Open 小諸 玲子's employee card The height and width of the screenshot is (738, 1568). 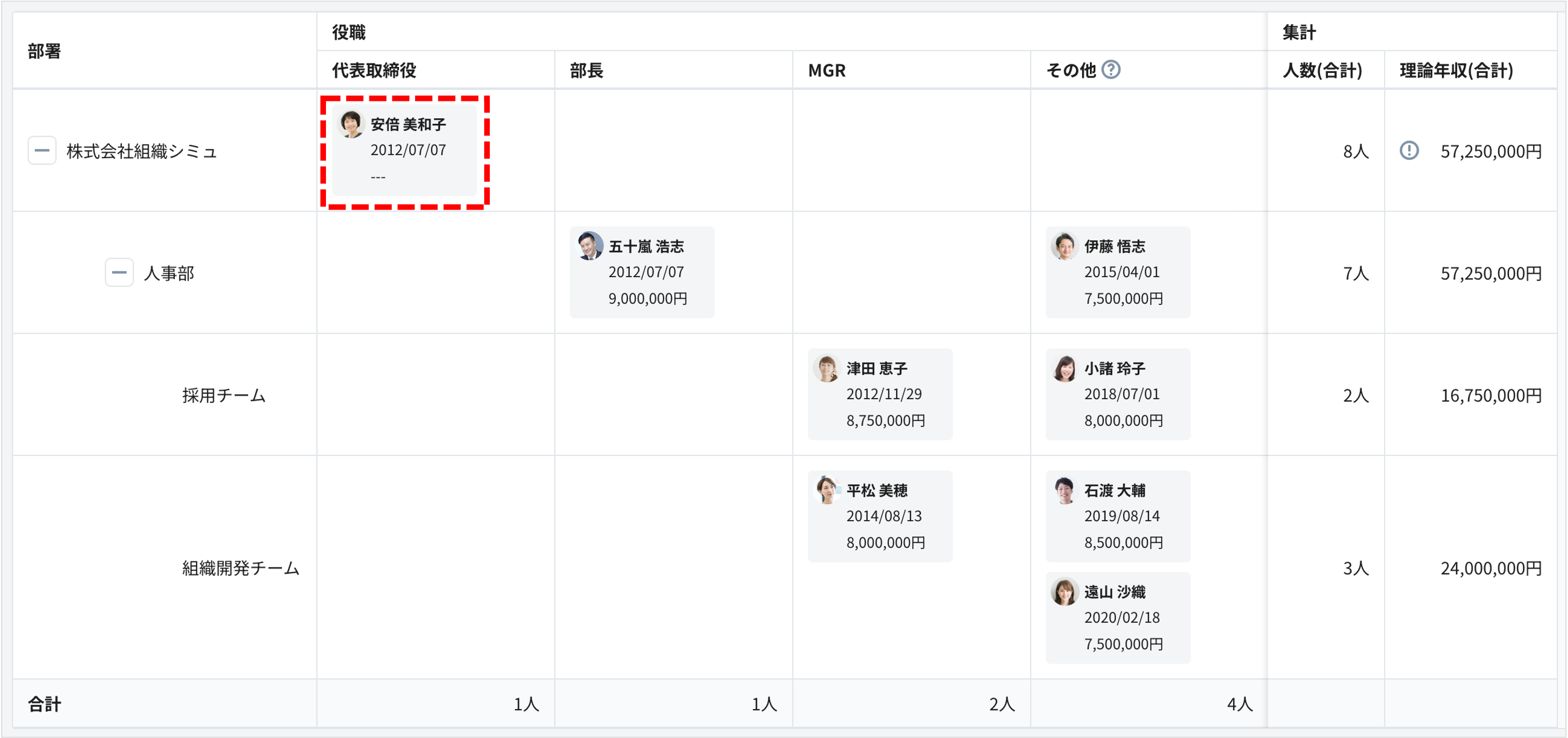[1118, 394]
